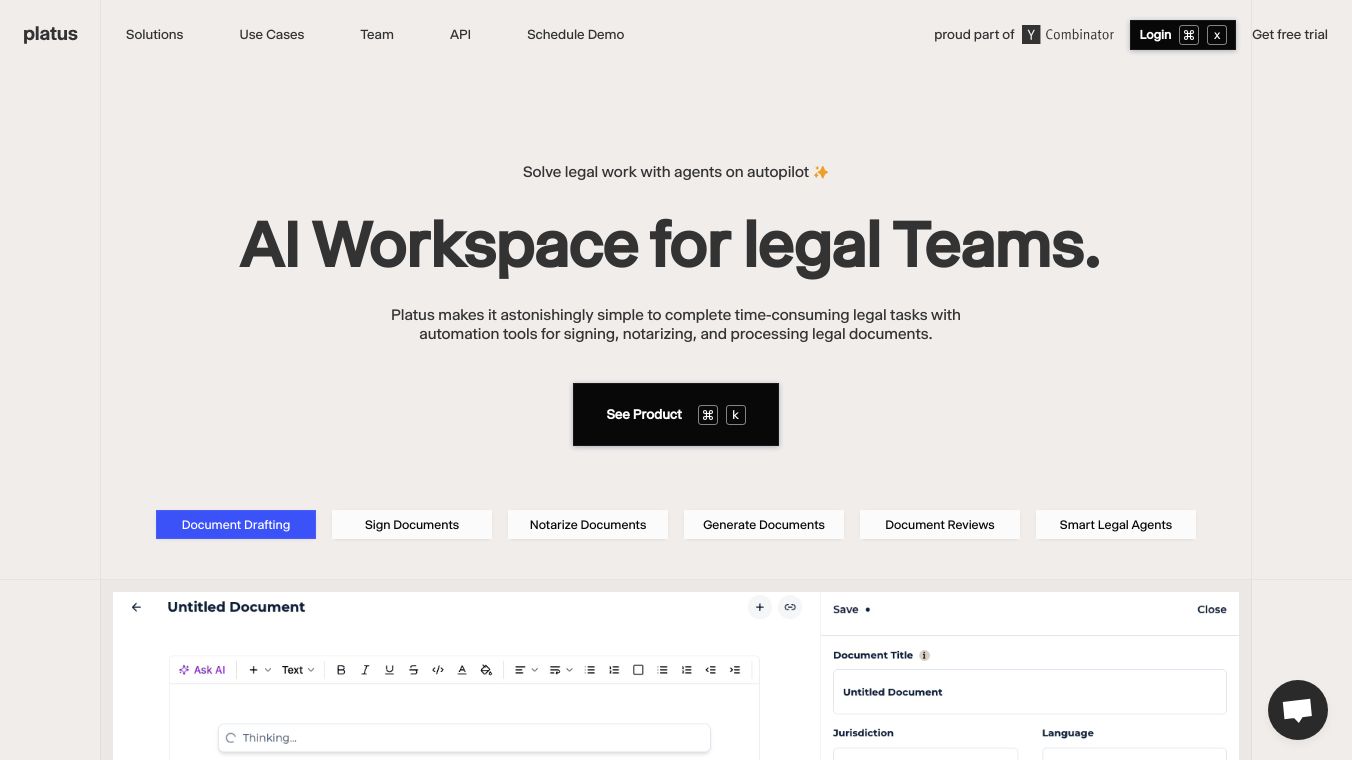Apply strikethrough formatting
Viewport: 1352px width, 760px height.
pos(413,670)
